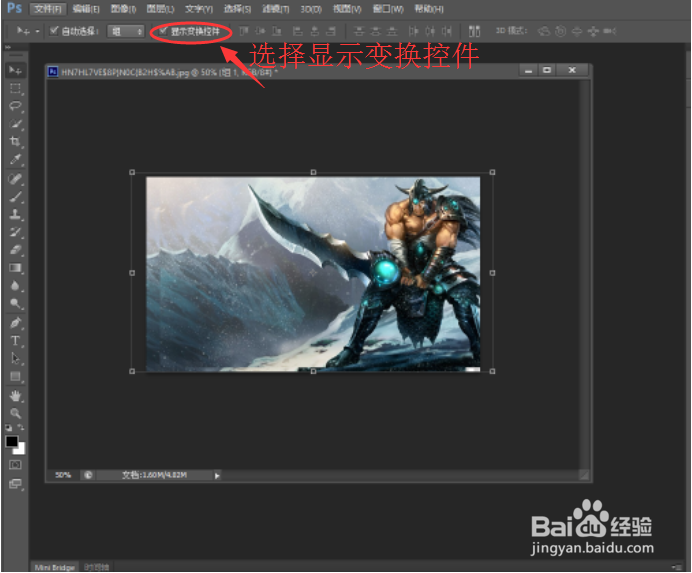The height and width of the screenshot is (573, 692).
Task: Reset default foreground and background colors
Action: [8, 427]
